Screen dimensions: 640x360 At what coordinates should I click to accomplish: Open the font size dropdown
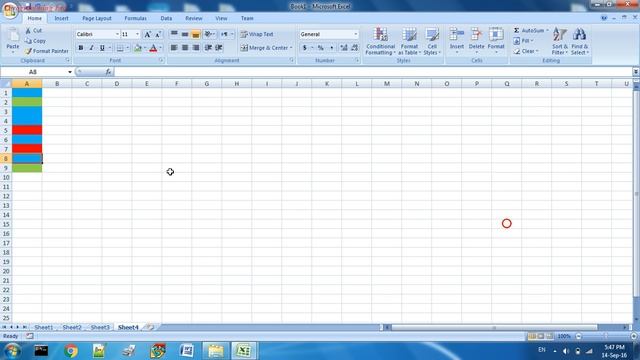[x=137, y=34]
